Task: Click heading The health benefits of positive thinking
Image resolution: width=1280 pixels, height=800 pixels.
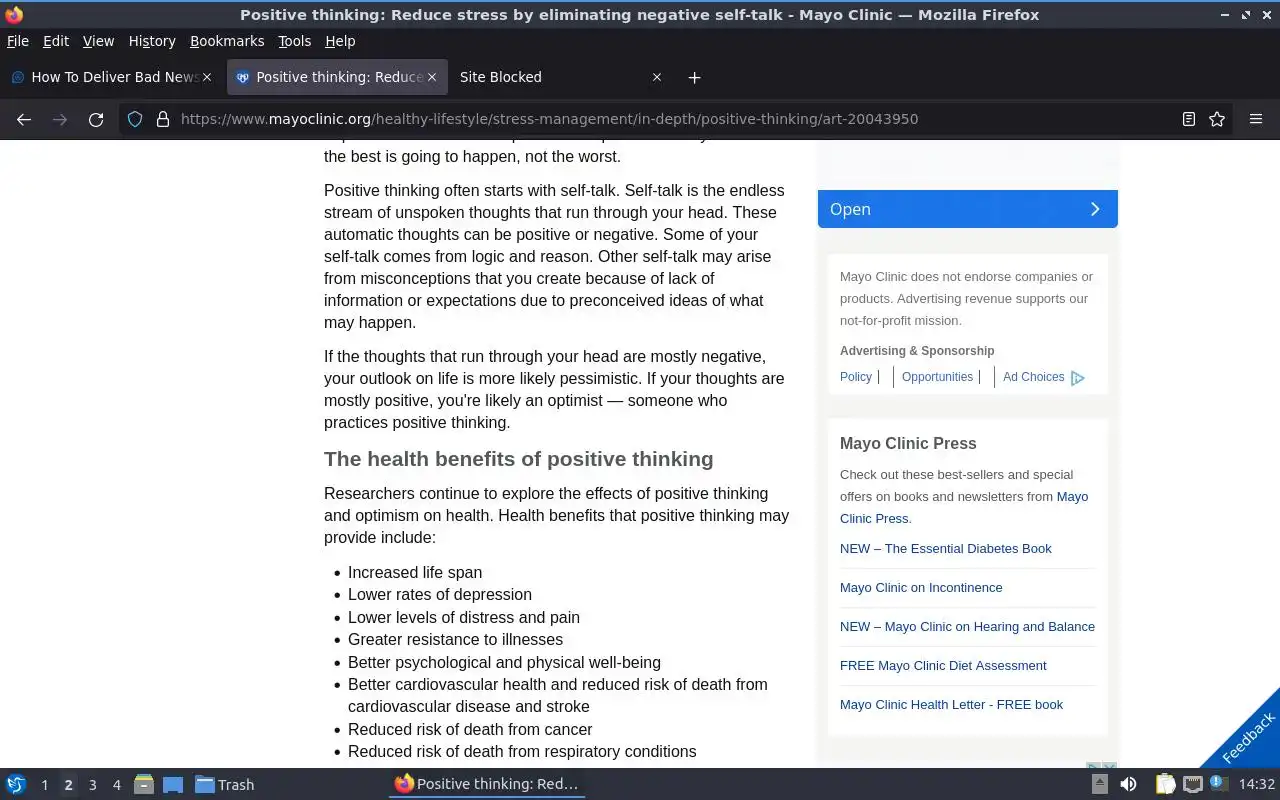Action: pyautogui.click(x=518, y=459)
